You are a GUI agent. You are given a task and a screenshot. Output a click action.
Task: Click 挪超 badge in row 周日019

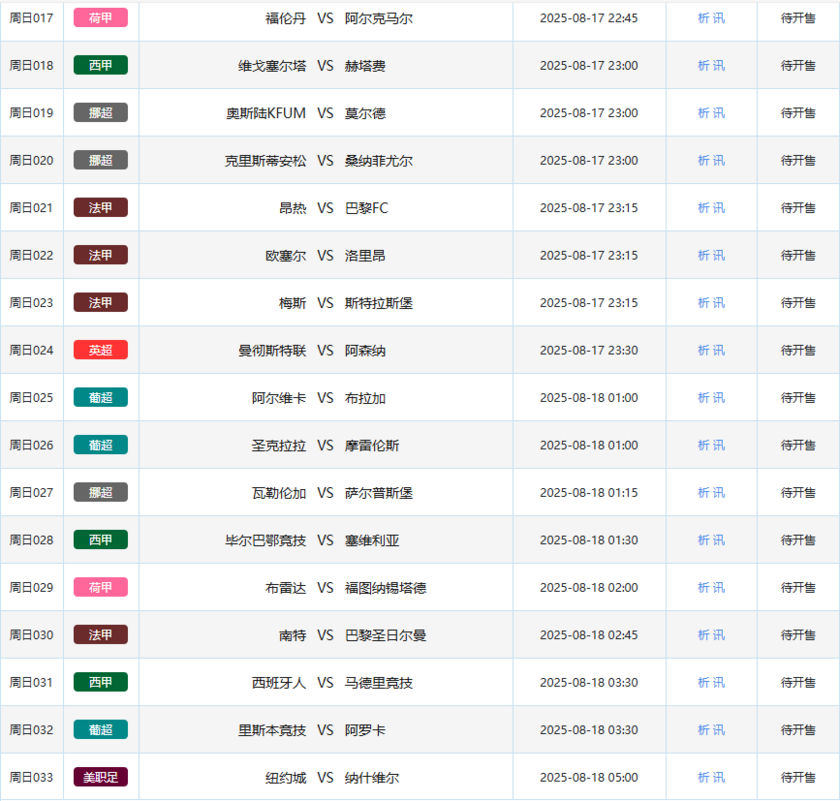pyautogui.click(x=100, y=113)
